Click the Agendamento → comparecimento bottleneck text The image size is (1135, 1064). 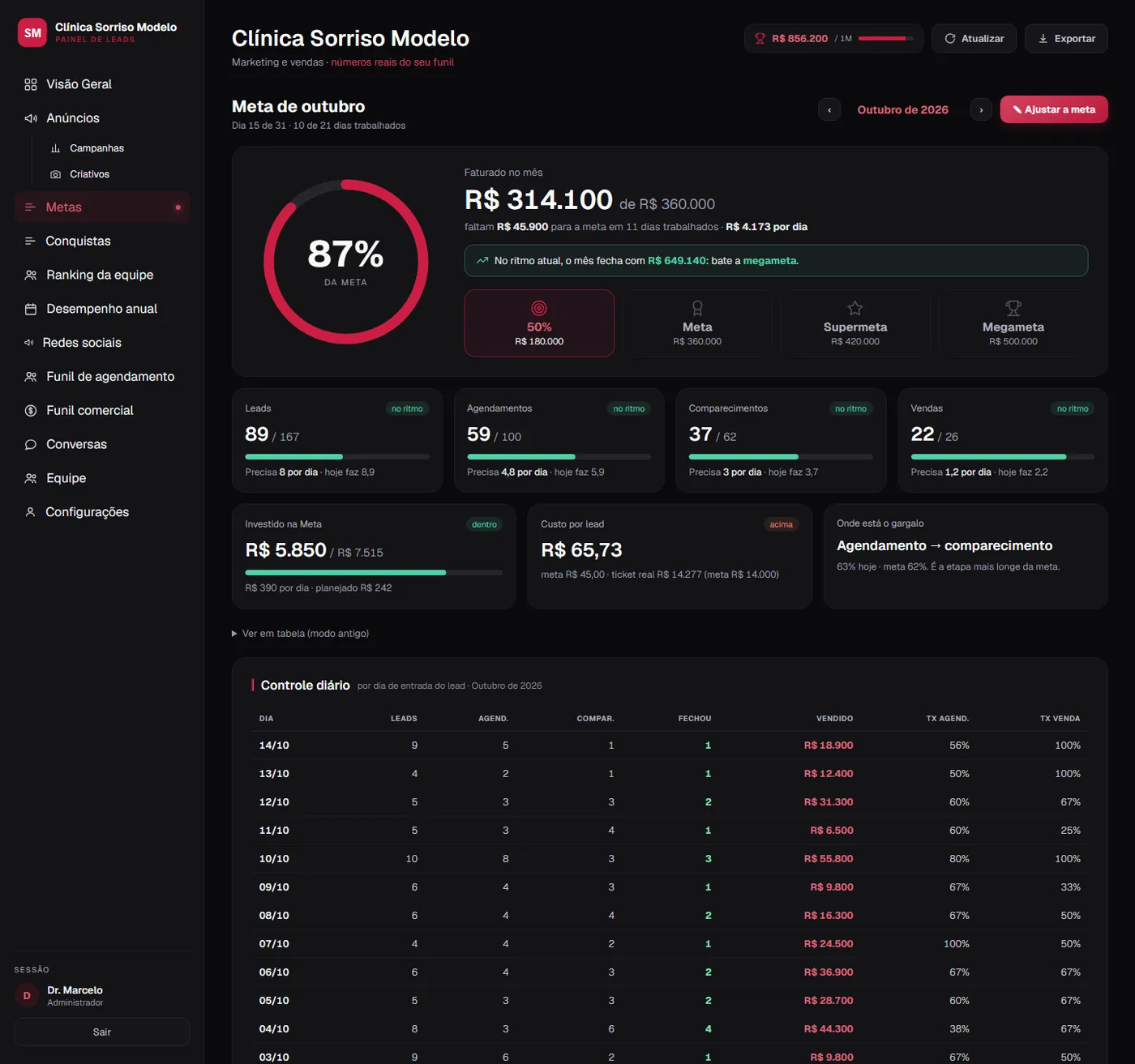click(x=944, y=546)
